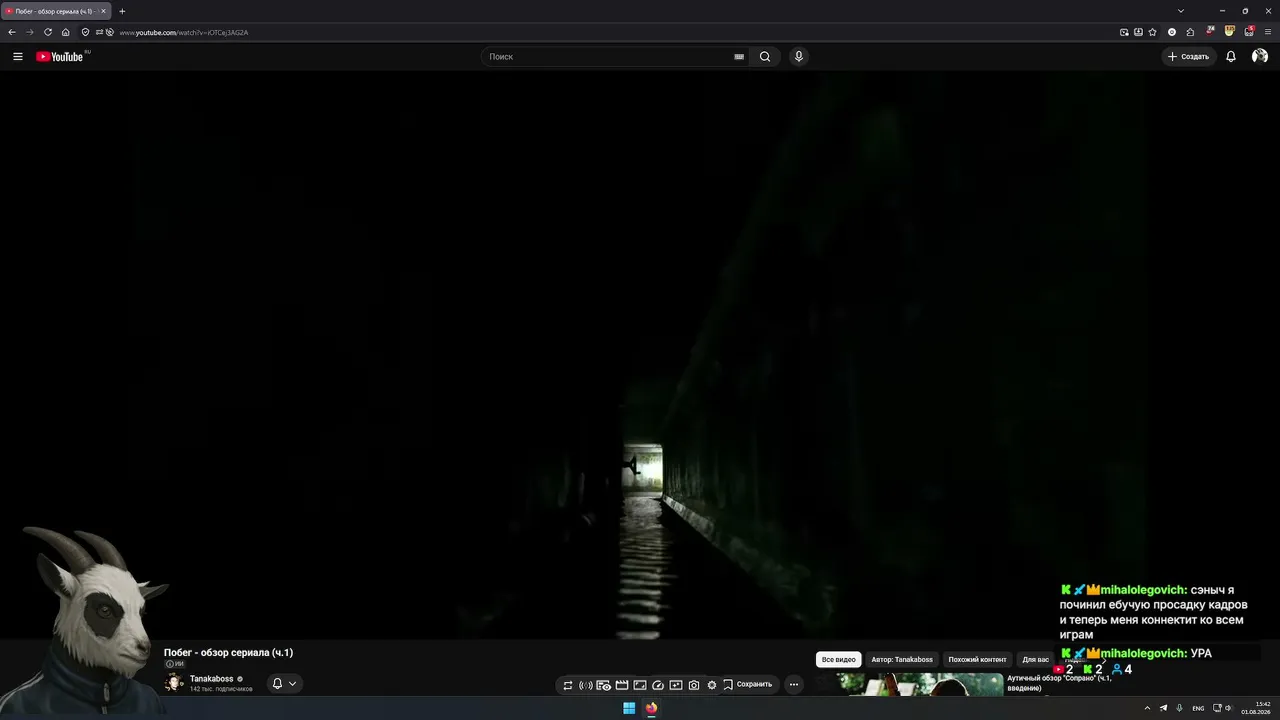Open the extension with red 5 badge
The height and width of the screenshot is (720, 1280).
coord(1249,32)
